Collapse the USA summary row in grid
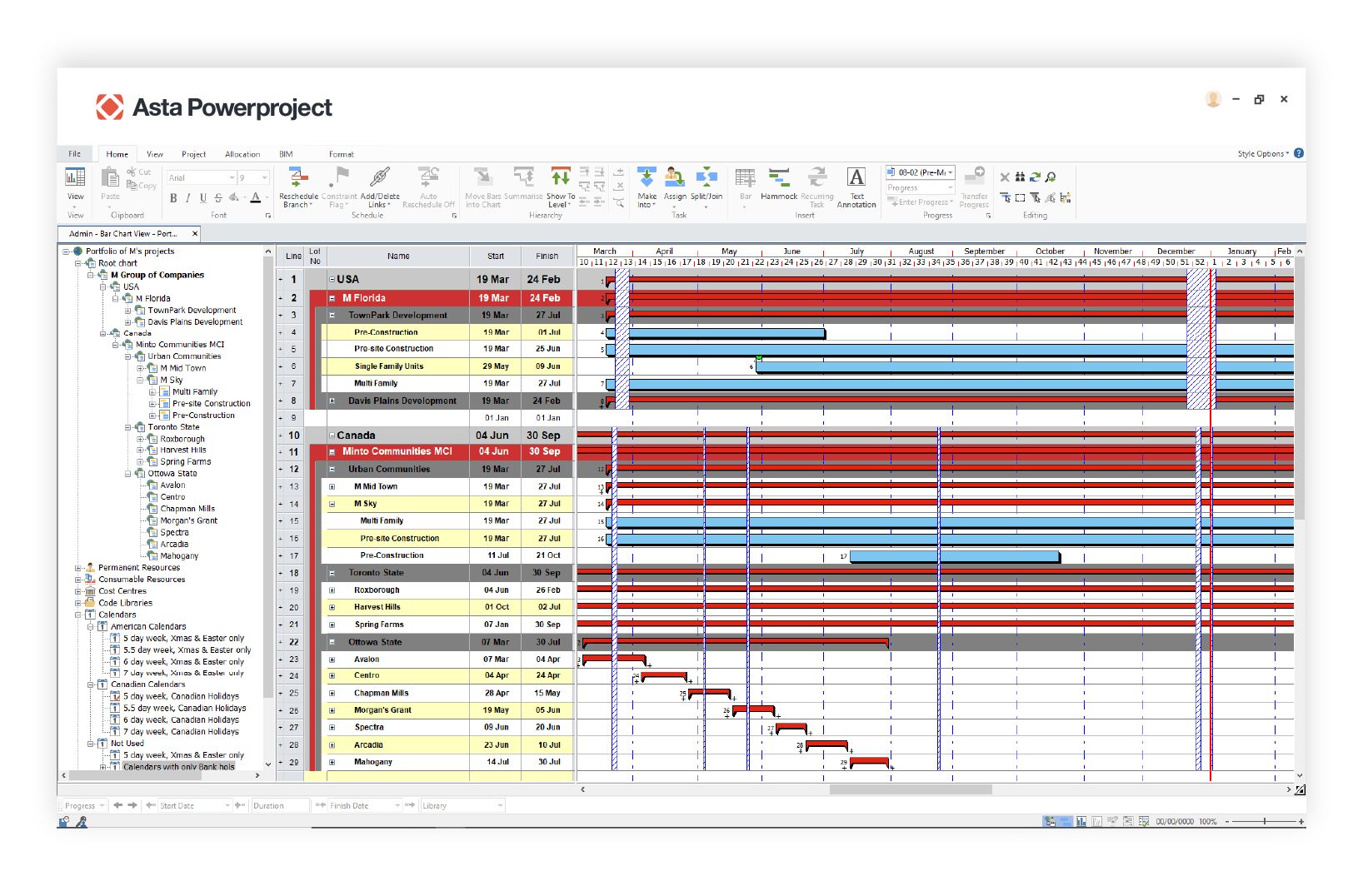The width and height of the screenshot is (1363, 896). tap(332, 280)
